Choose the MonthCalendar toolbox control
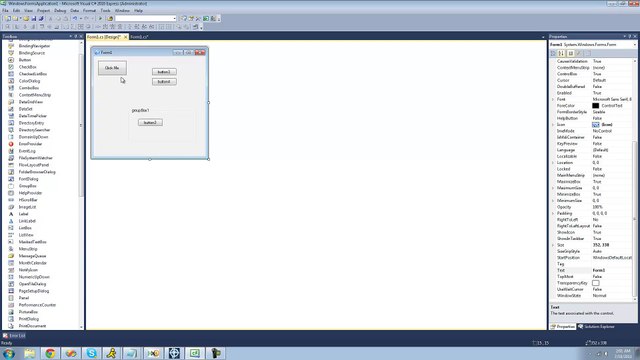Screen dimensions: 640x360 pyautogui.click(x=33, y=263)
